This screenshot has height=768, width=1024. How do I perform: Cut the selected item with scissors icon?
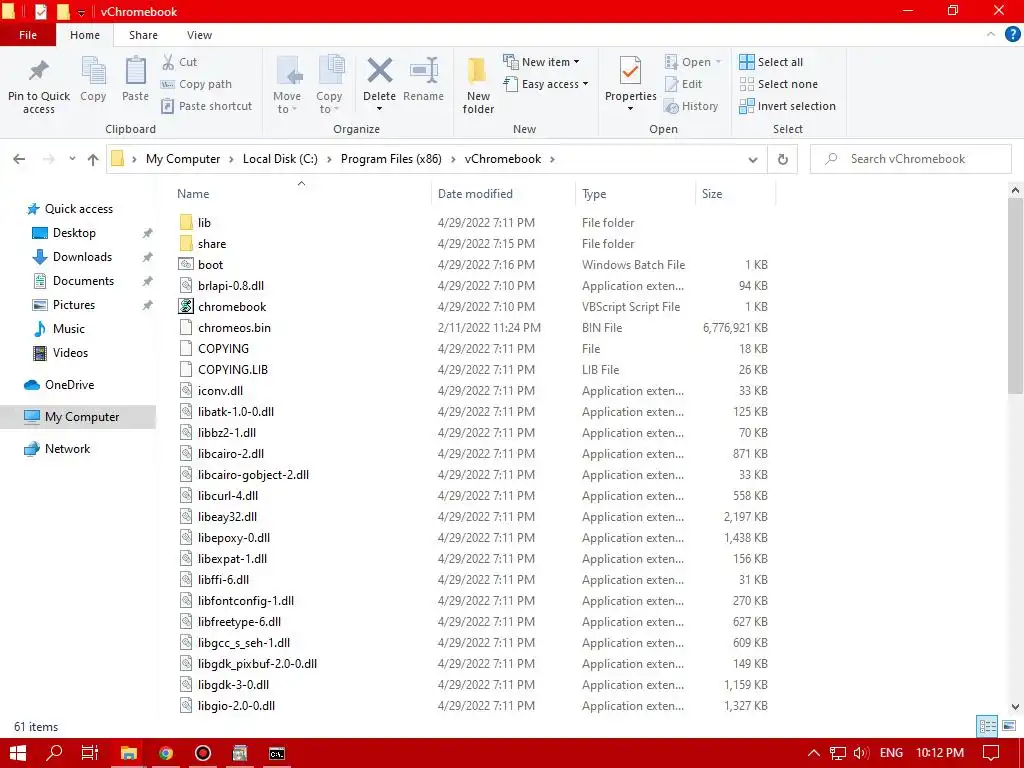coord(179,62)
